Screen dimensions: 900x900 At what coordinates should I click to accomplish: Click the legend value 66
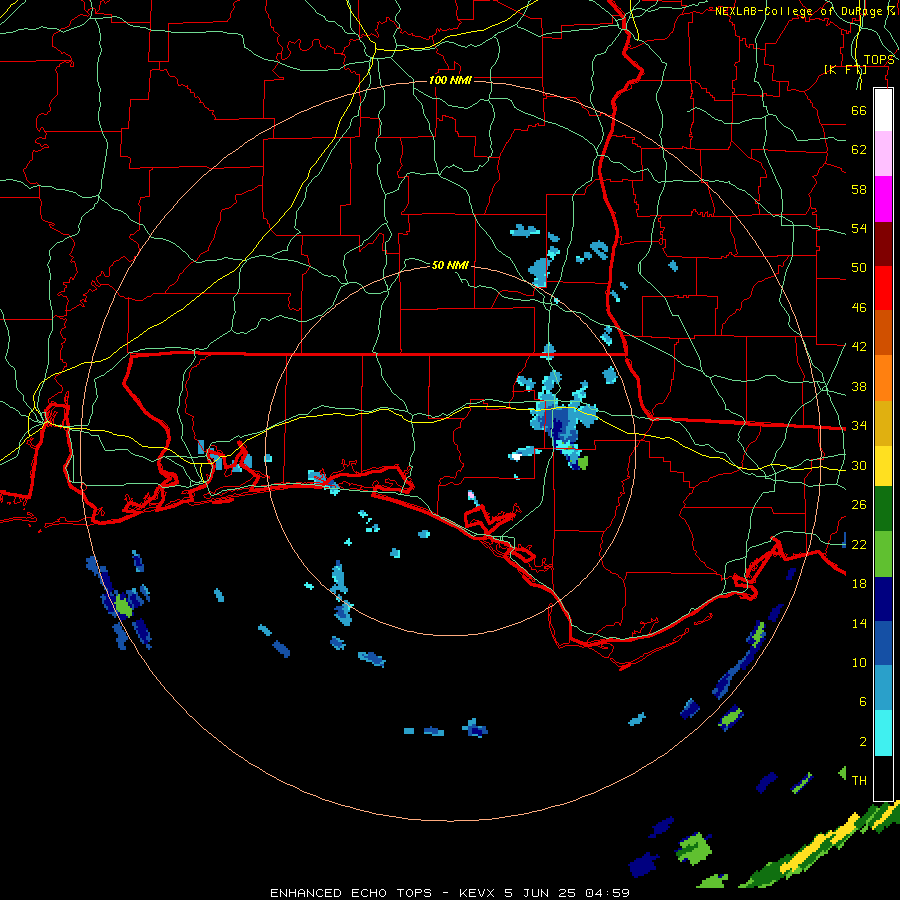pos(859,110)
